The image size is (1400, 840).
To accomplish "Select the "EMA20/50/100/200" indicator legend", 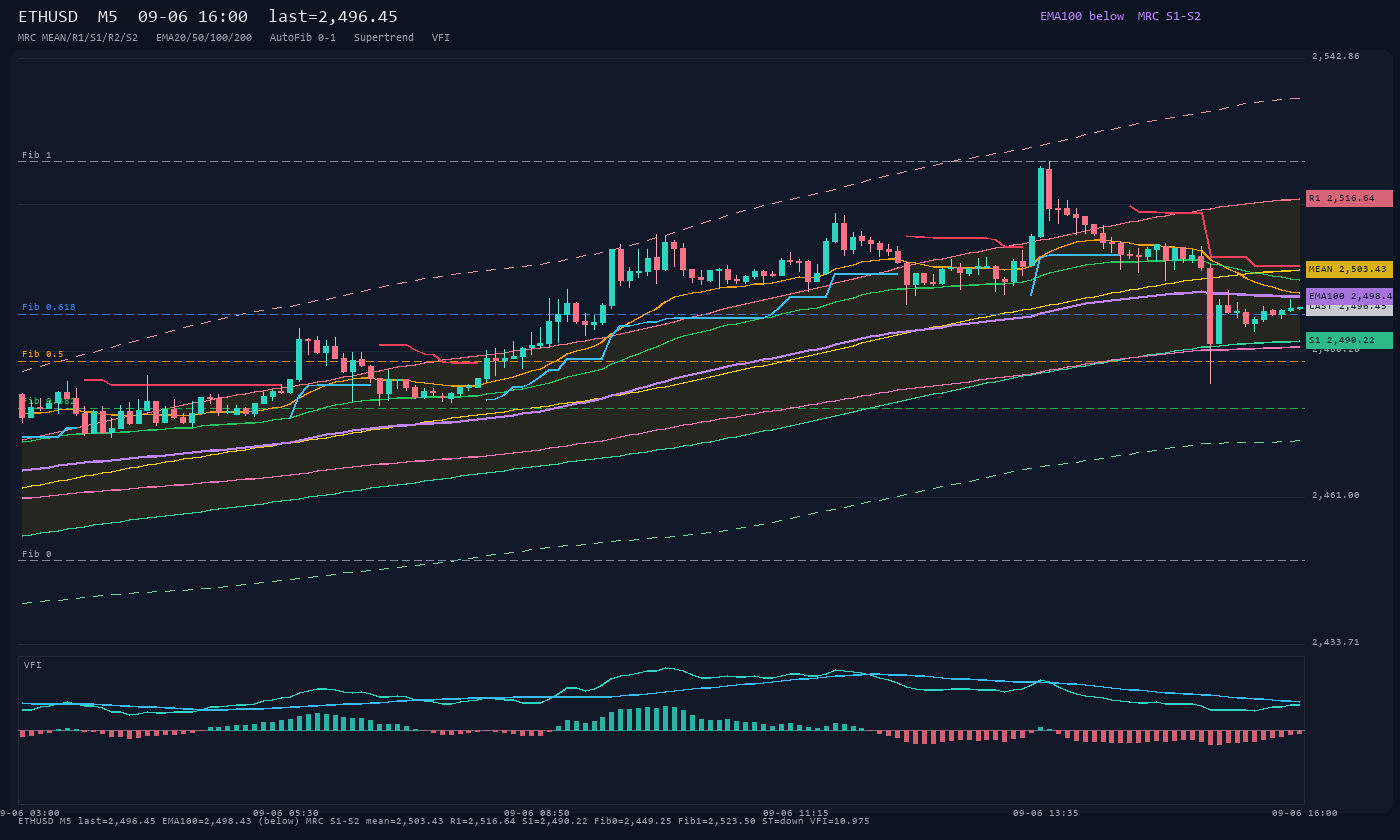I will (x=204, y=37).
